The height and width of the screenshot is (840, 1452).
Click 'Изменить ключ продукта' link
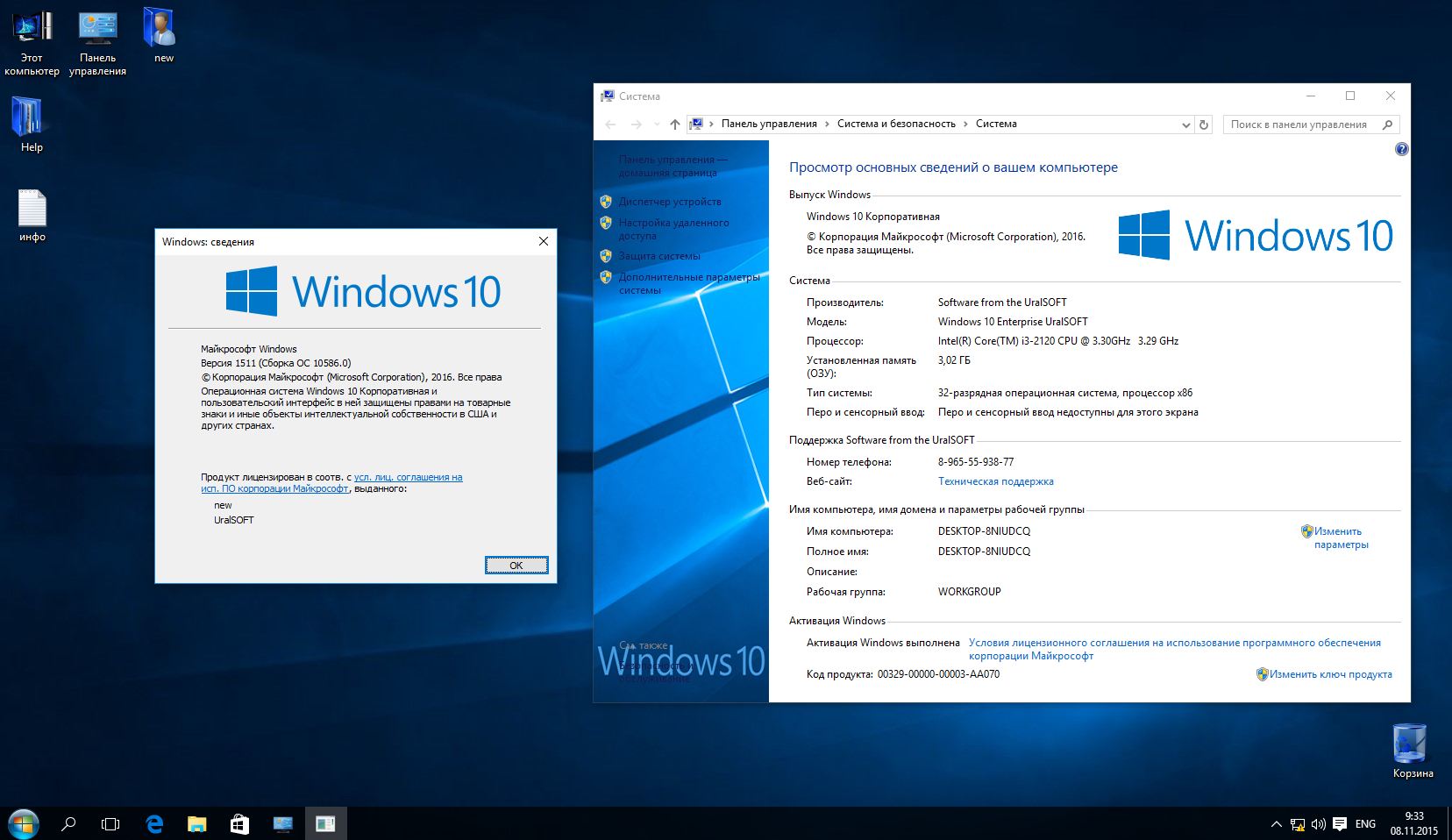1330,674
